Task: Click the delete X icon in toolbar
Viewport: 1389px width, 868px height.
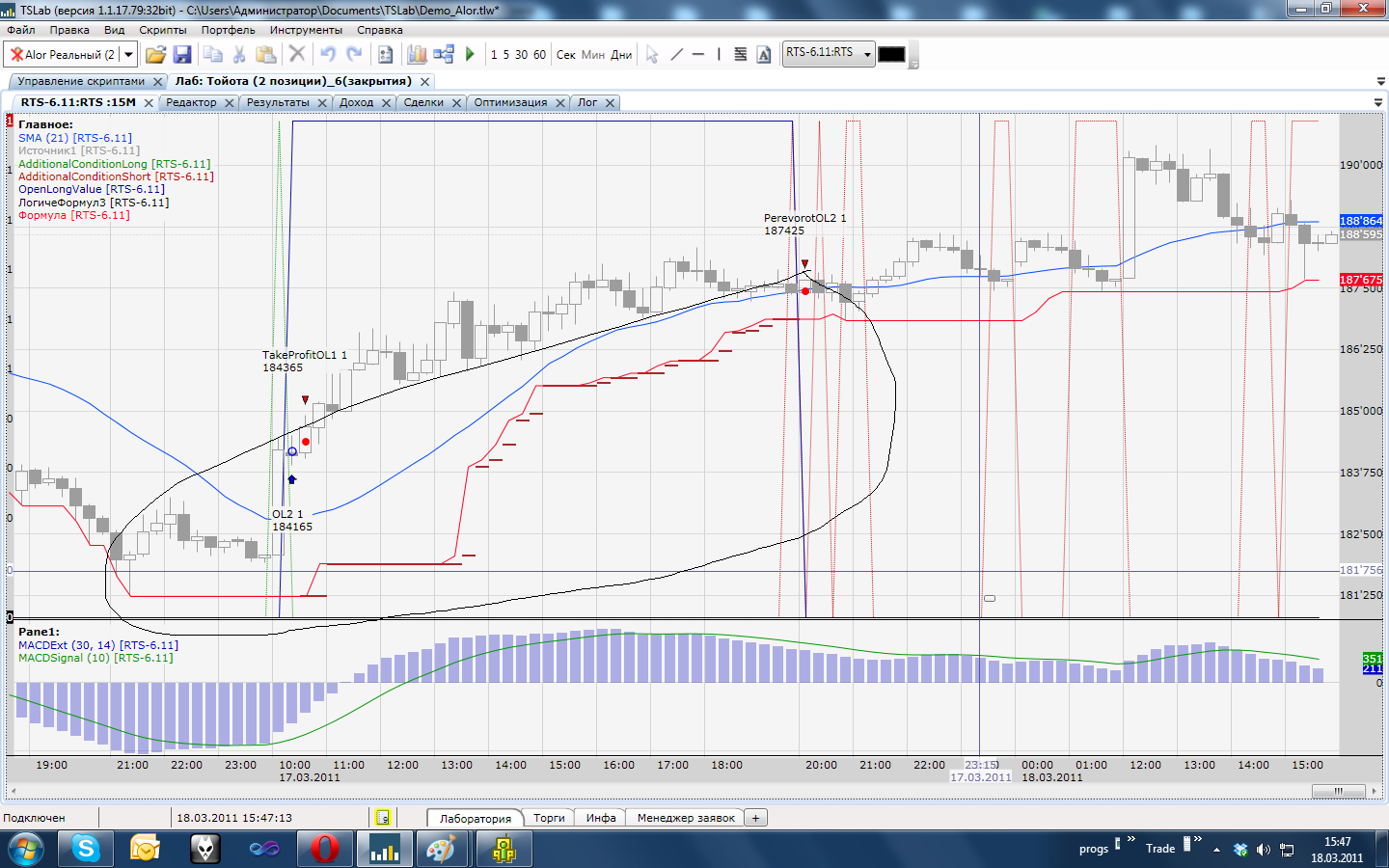Action: [297, 55]
